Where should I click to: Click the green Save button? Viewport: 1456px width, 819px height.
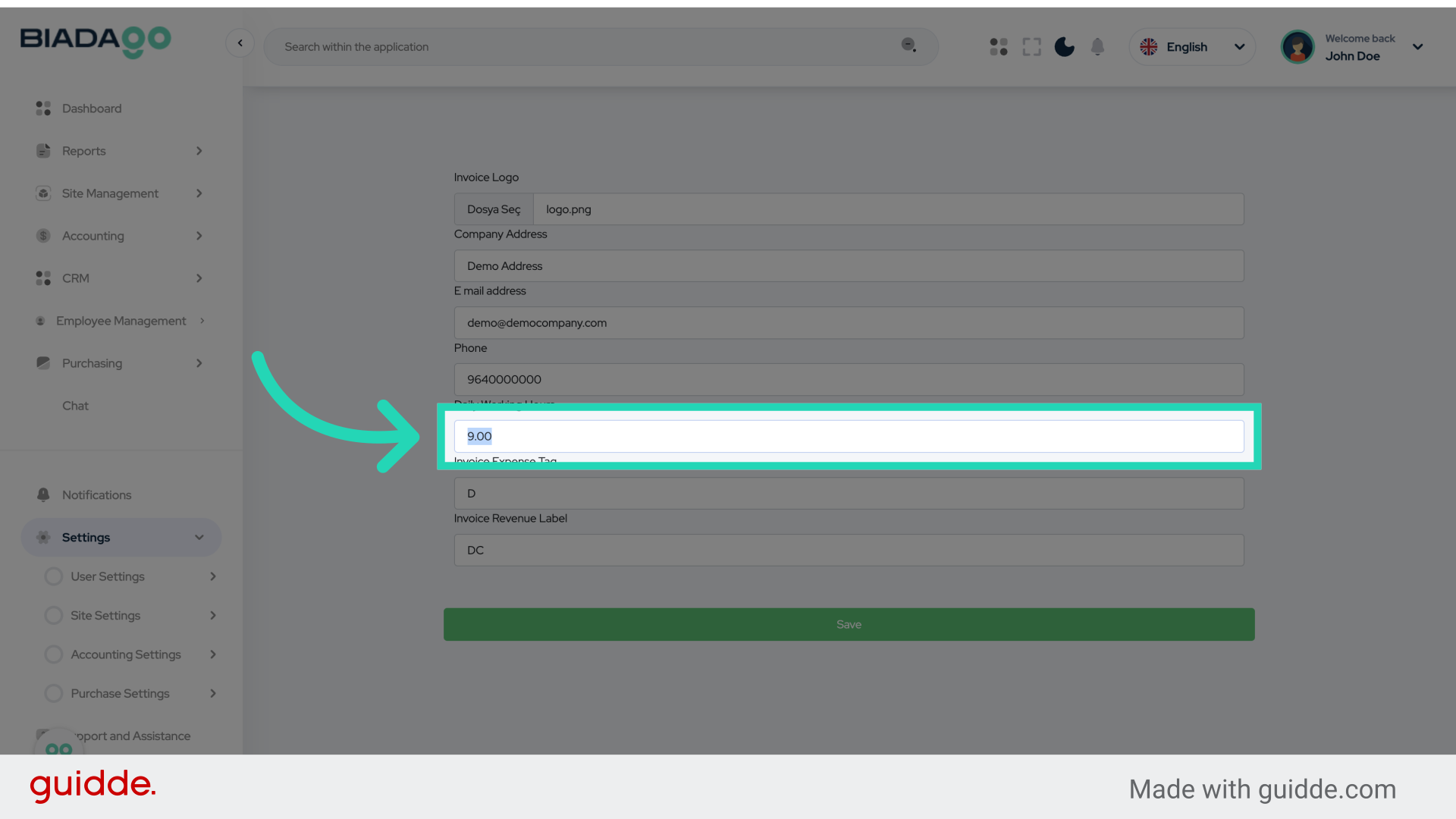point(849,624)
